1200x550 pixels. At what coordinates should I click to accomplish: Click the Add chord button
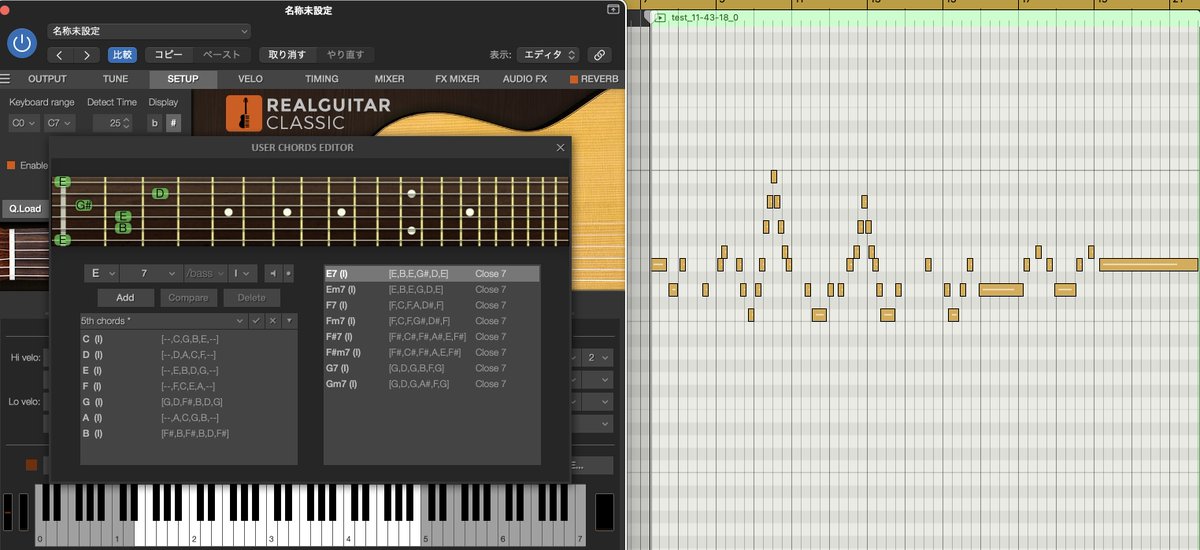click(125, 297)
